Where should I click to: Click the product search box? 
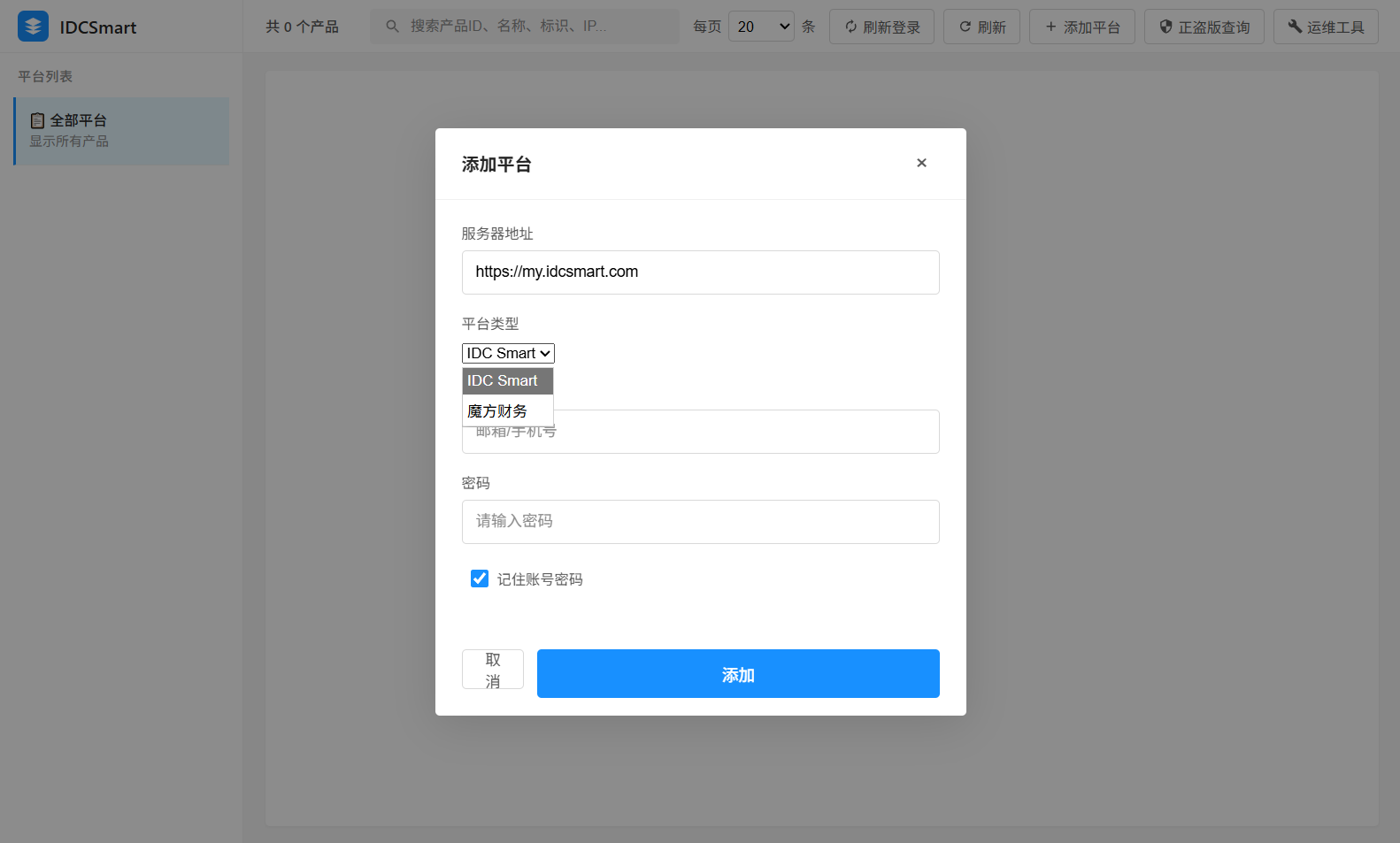525,27
